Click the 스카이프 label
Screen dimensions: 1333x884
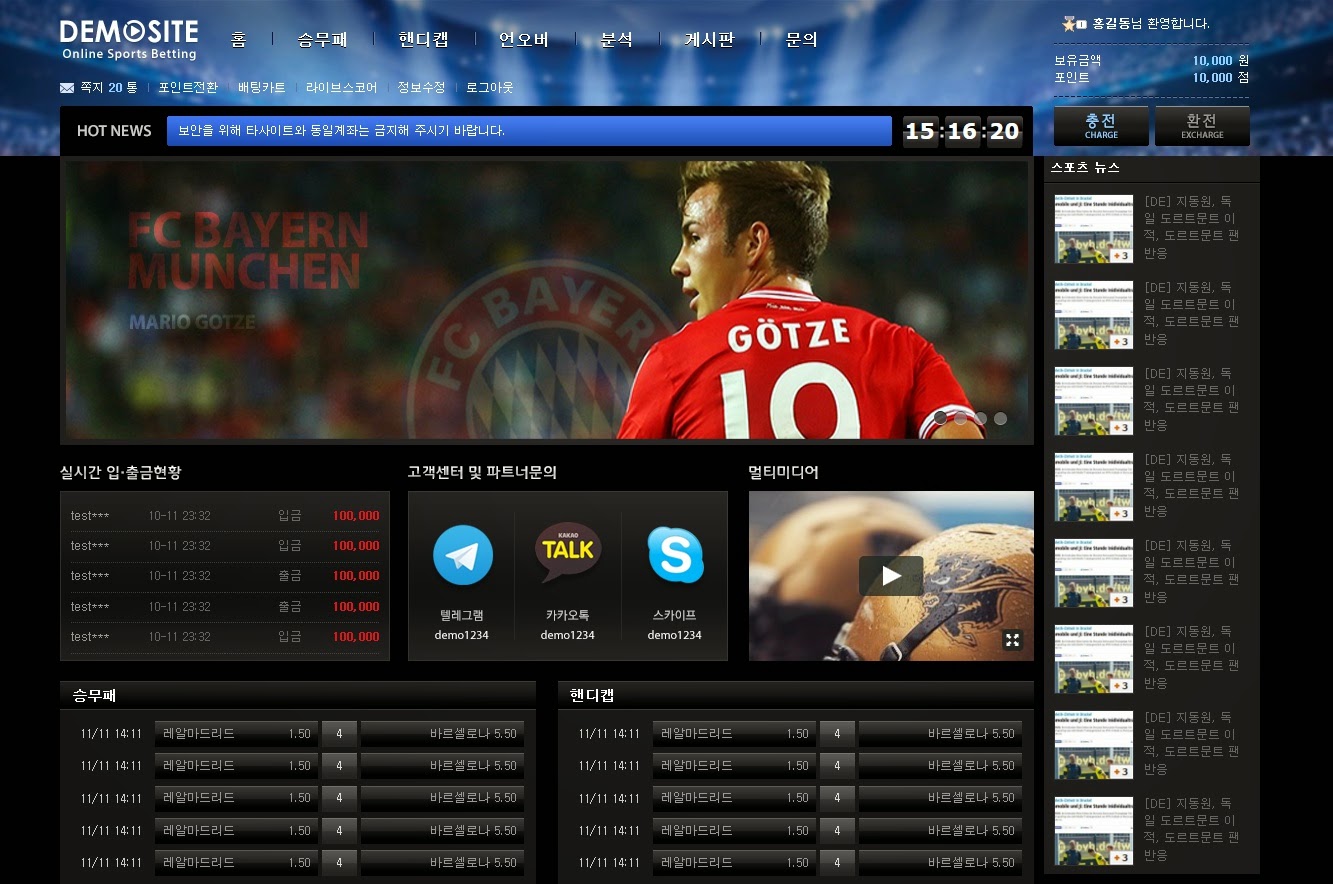[x=675, y=616]
